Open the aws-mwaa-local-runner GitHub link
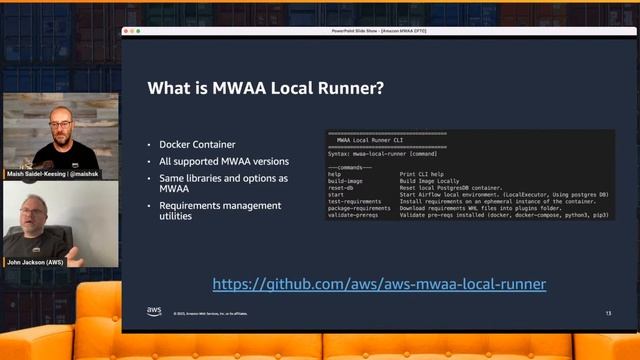Viewport: 640px width, 360px height. click(x=379, y=284)
